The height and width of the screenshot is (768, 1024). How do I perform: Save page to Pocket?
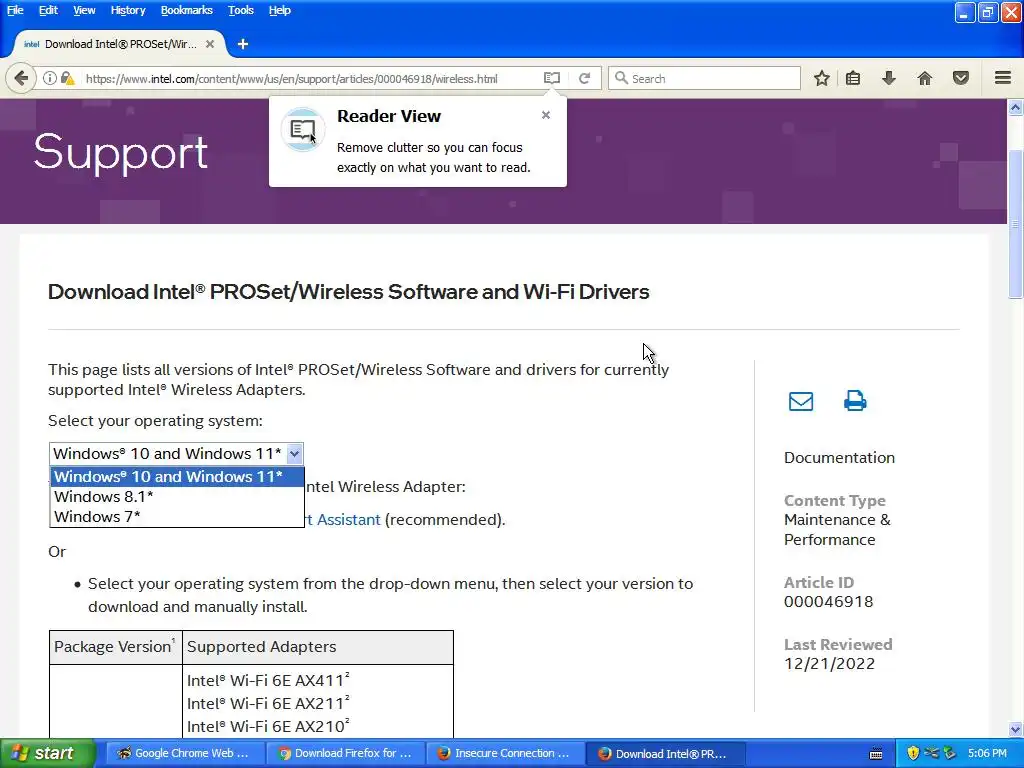pyautogui.click(x=961, y=78)
